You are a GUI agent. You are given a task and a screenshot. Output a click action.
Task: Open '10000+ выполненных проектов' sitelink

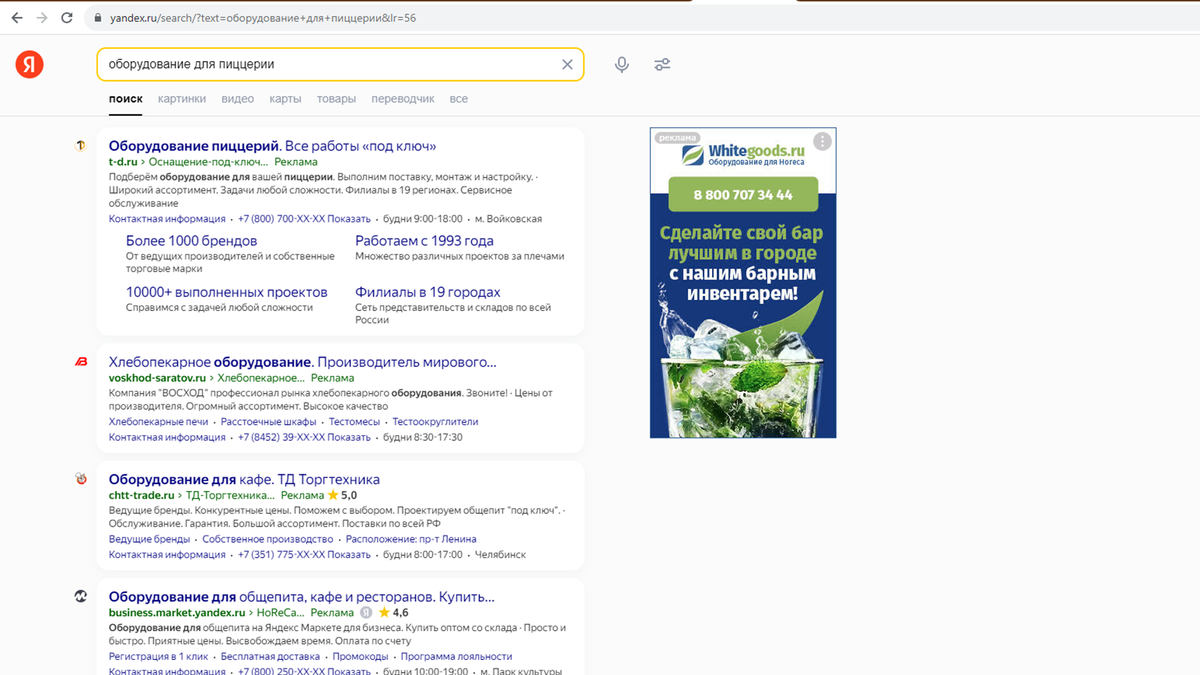point(227,292)
